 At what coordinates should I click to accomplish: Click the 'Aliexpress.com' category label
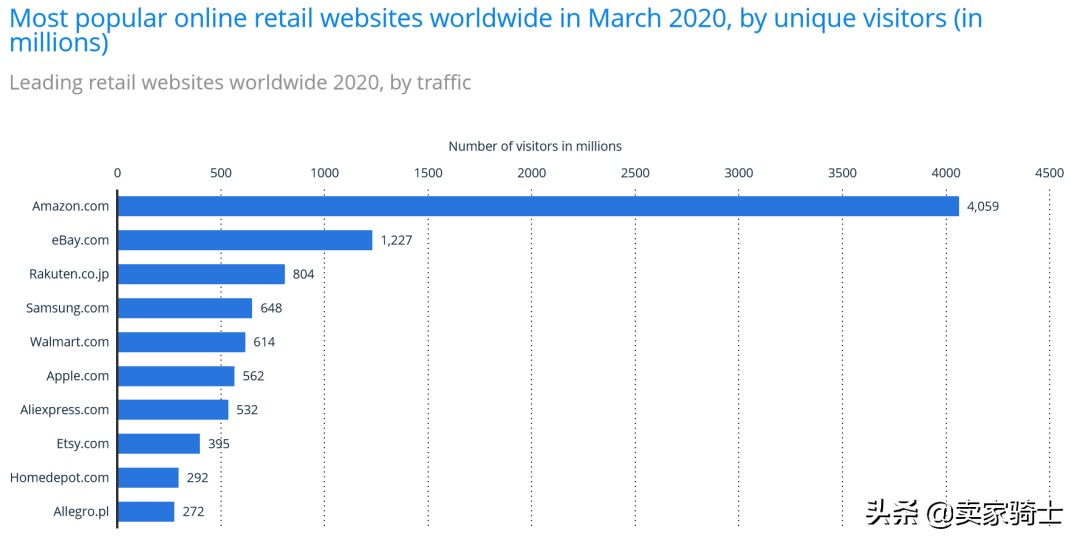click(x=65, y=410)
